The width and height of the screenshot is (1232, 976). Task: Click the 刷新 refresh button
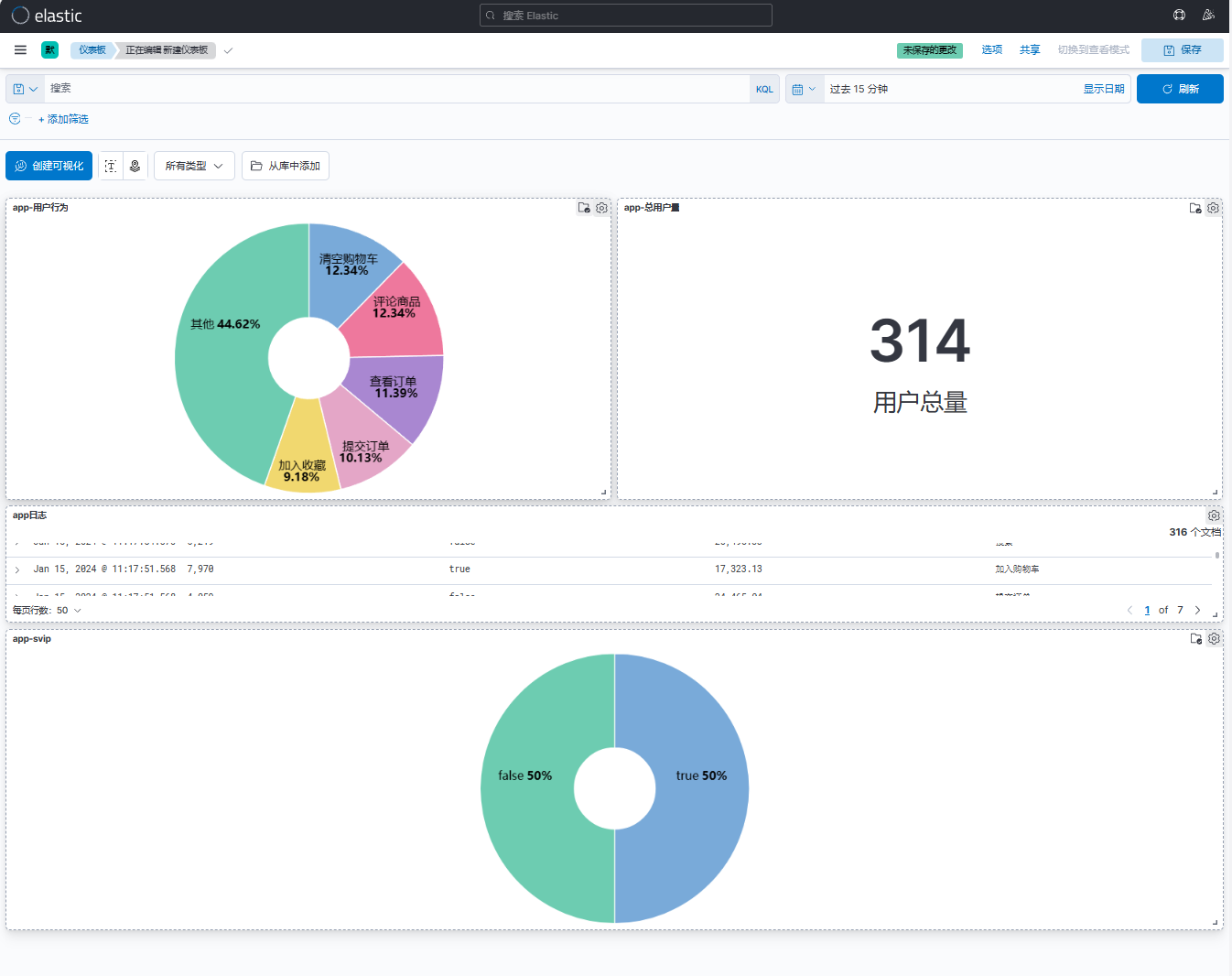[x=1180, y=89]
